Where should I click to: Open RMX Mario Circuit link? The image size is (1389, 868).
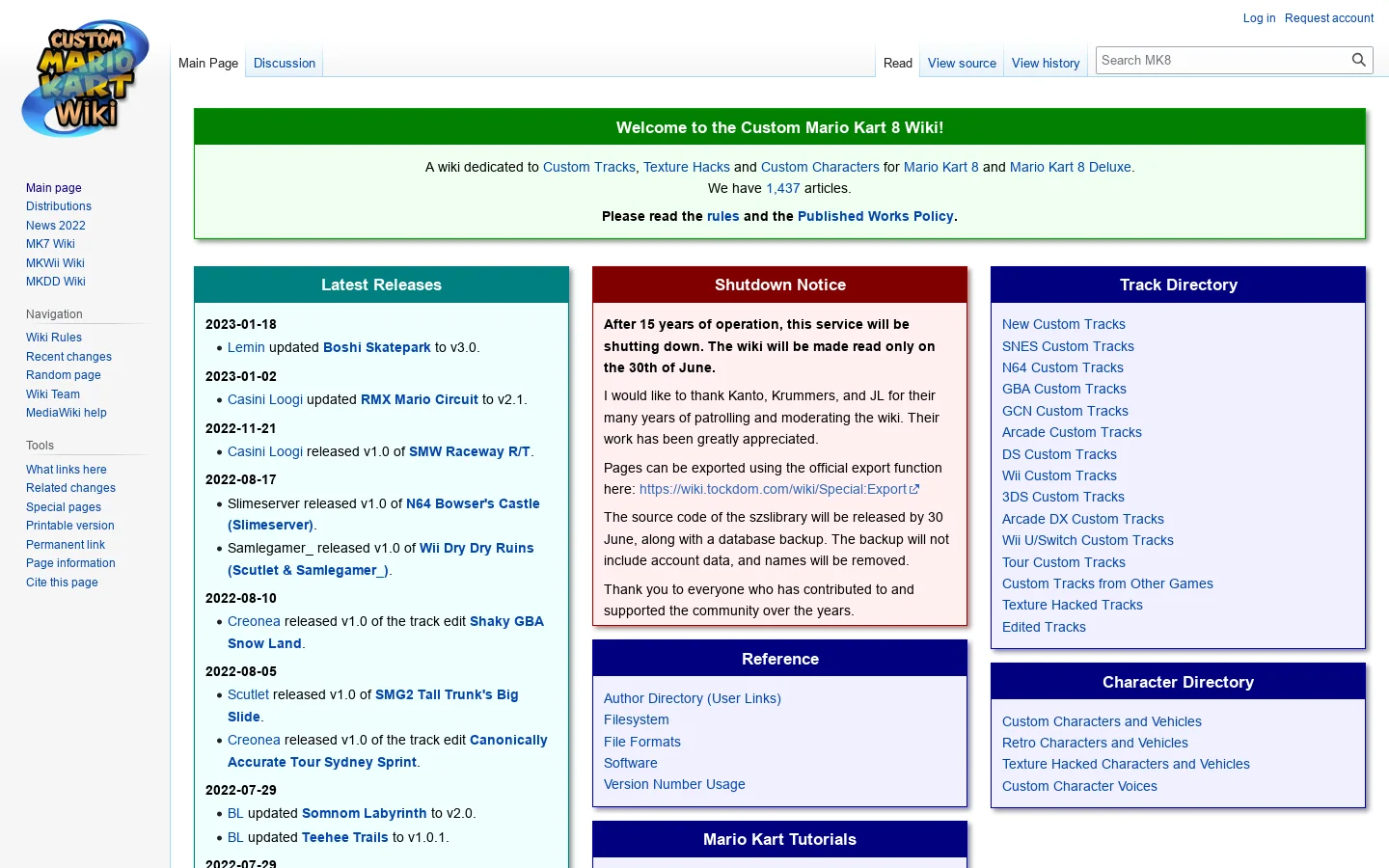[x=420, y=399]
